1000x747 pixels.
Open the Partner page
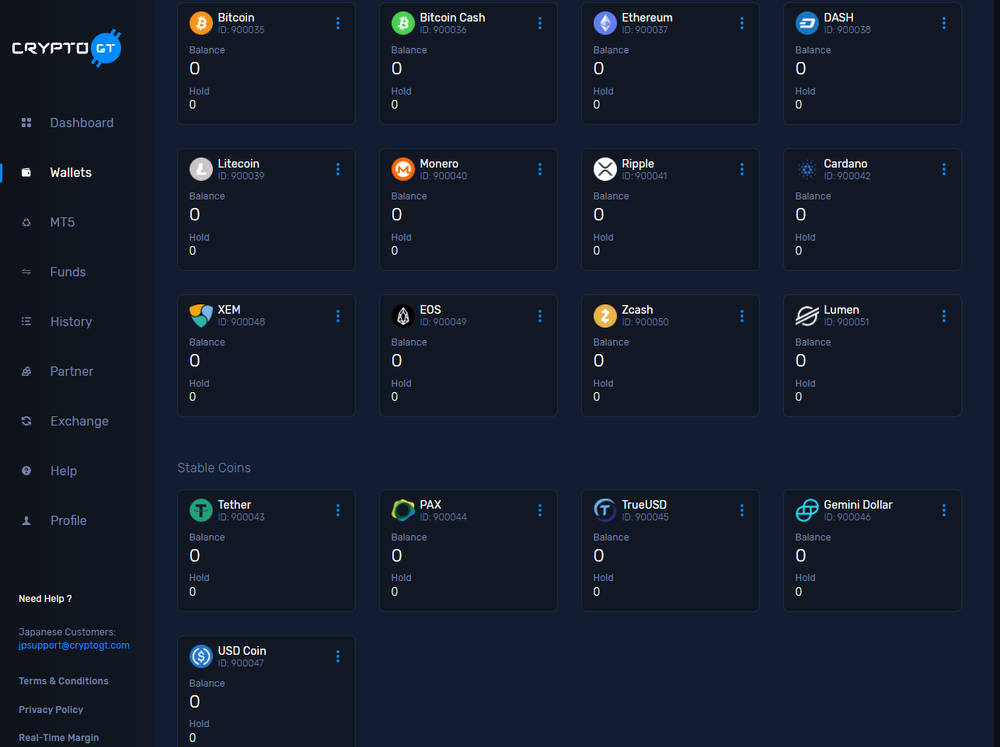pyautogui.click(x=71, y=371)
